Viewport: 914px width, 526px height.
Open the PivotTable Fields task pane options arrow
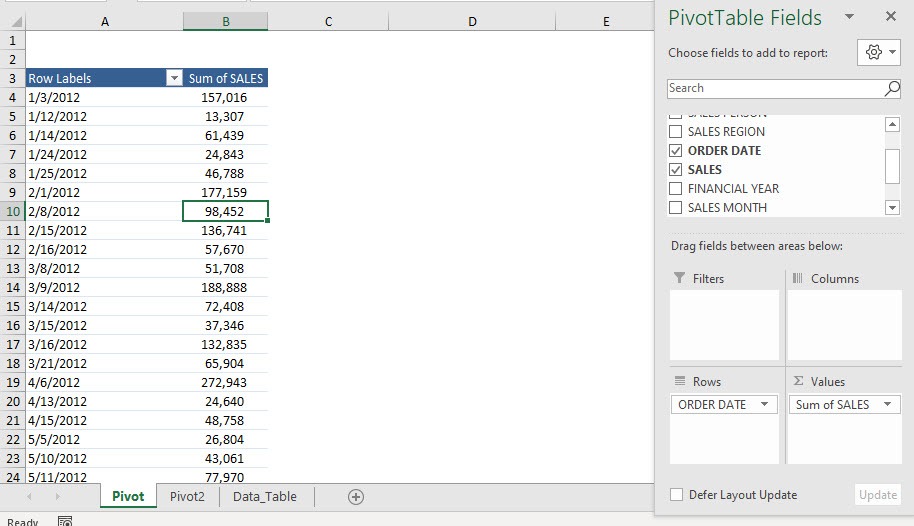coord(849,16)
